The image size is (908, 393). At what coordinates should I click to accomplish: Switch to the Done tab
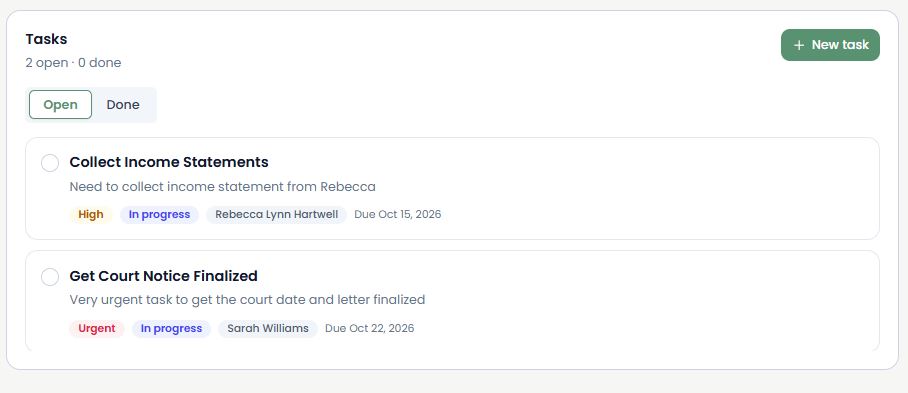click(x=123, y=105)
